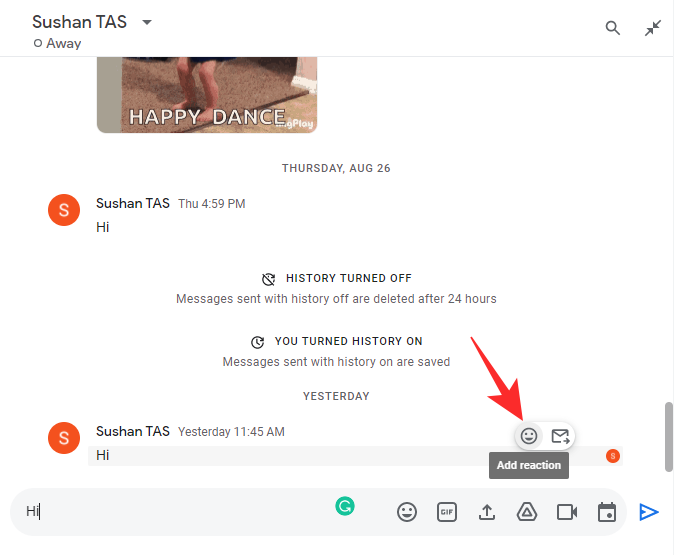This screenshot has height=555, width=677.
Task: Click the Away status label
Action: click(63, 43)
